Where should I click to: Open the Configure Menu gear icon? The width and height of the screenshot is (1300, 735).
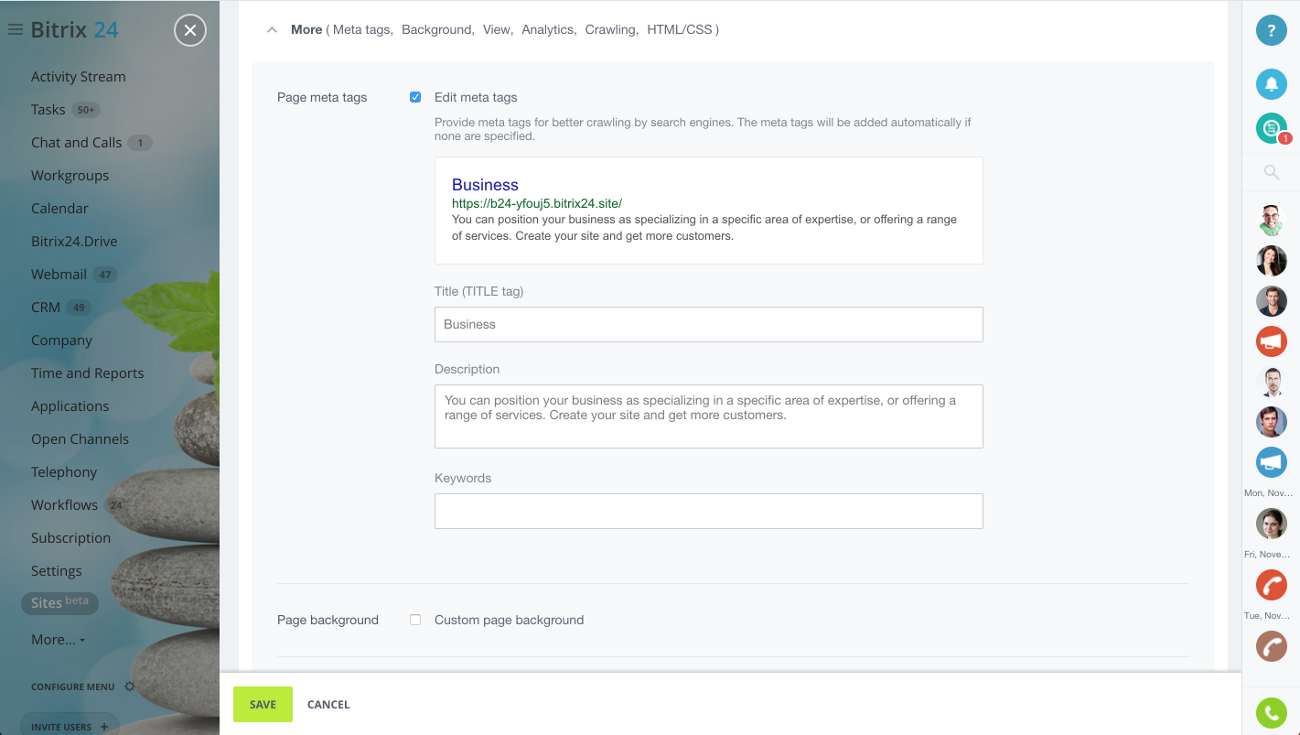click(129, 687)
